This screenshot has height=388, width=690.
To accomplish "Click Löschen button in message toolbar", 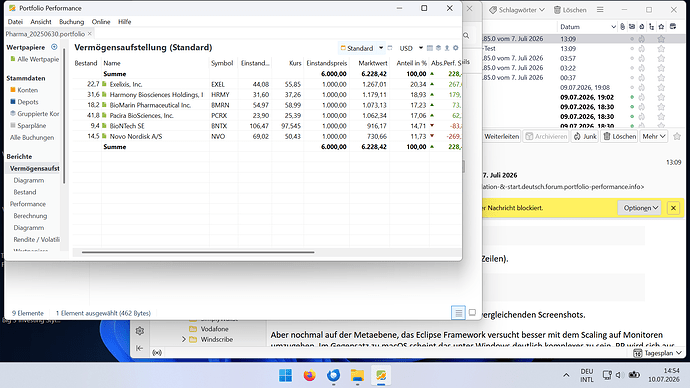I will point(620,136).
